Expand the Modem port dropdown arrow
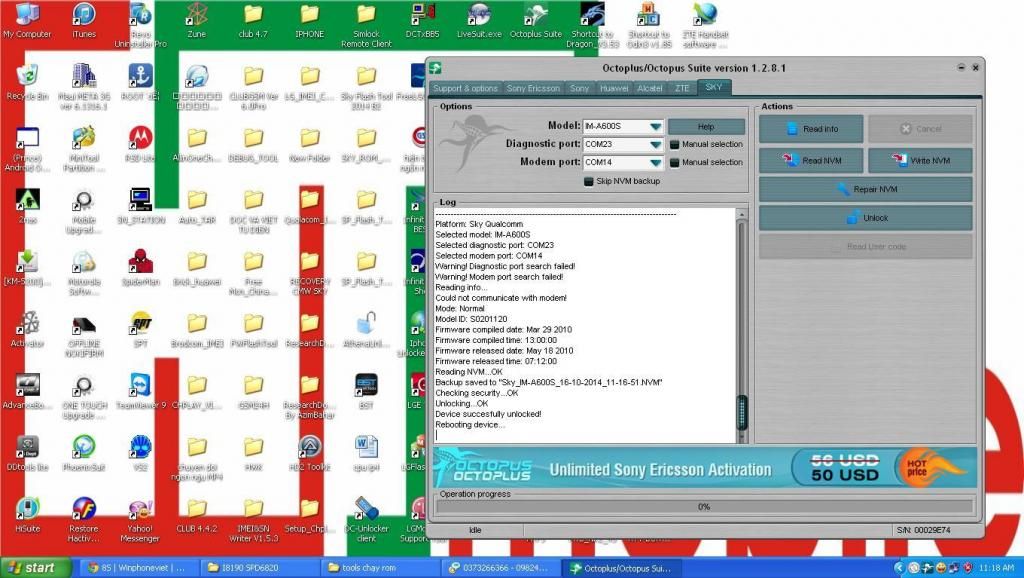 [656, 163]
